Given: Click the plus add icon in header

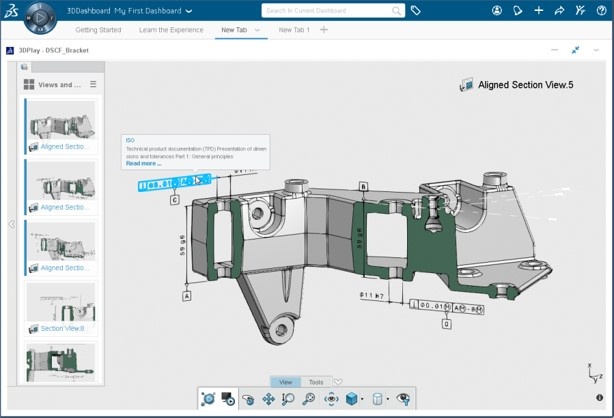Looking at the screenshot, I should click(x=539, y=11).
